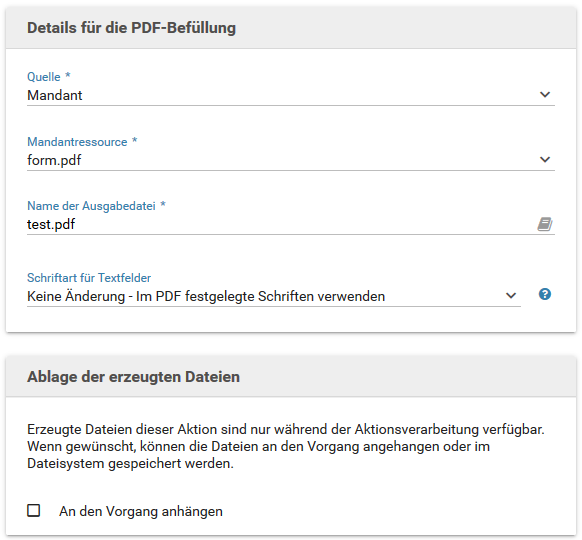
Task: Click the Mandantressource field label
Action: click(77, 142)
